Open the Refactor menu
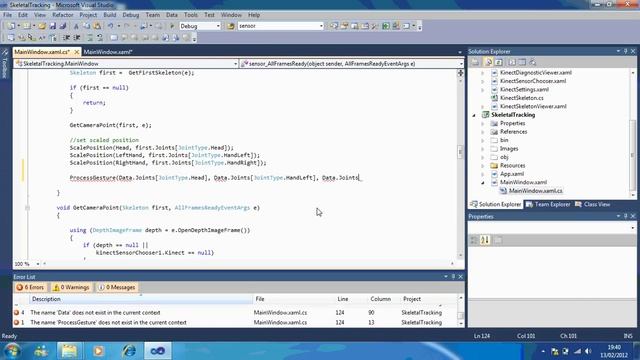 pyautogui.click(x=62, y=15)
